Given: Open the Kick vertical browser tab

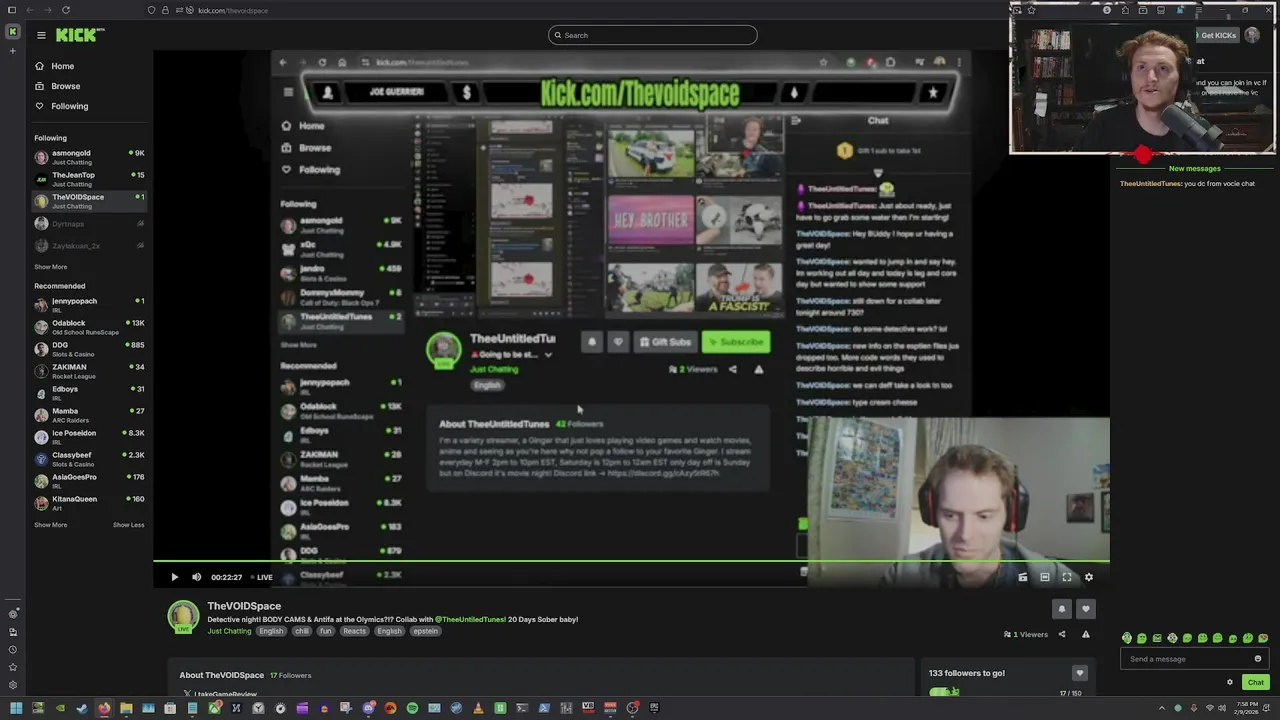Looking at the screenshot, I should pos(12,32).
